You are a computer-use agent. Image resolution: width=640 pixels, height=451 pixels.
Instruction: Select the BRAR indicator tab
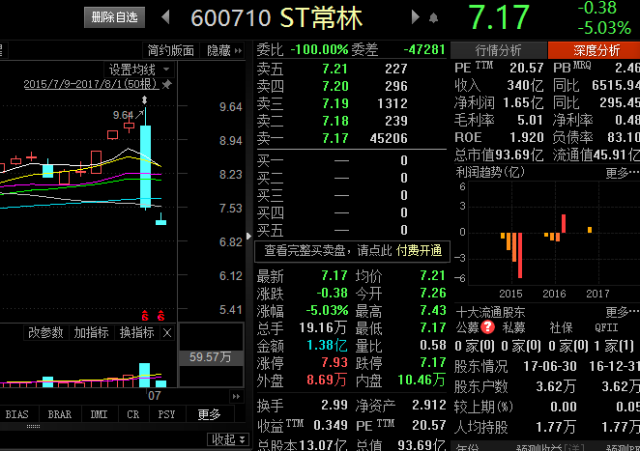coord(60,414)
